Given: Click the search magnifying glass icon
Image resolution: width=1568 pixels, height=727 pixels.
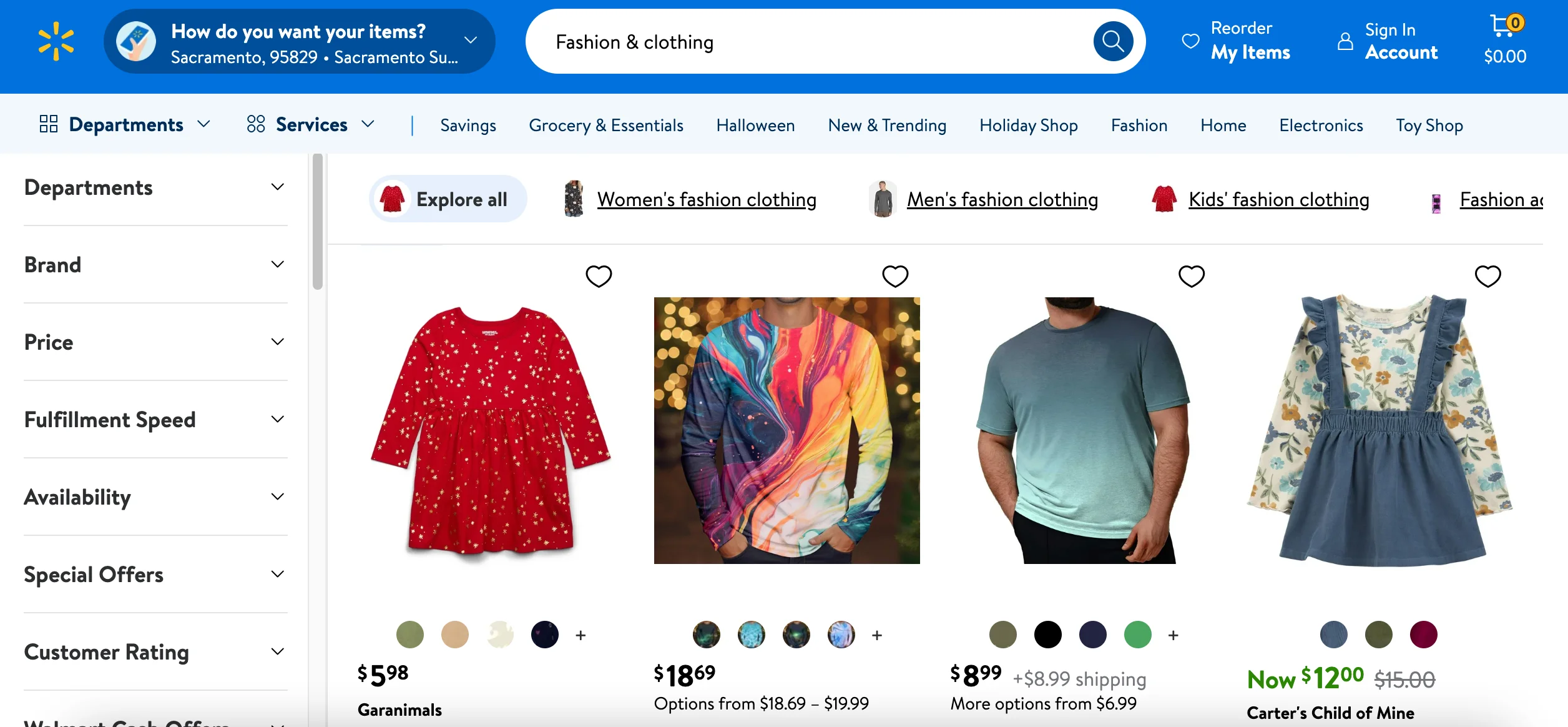Looking at the screenshot, I should 1112,42.
